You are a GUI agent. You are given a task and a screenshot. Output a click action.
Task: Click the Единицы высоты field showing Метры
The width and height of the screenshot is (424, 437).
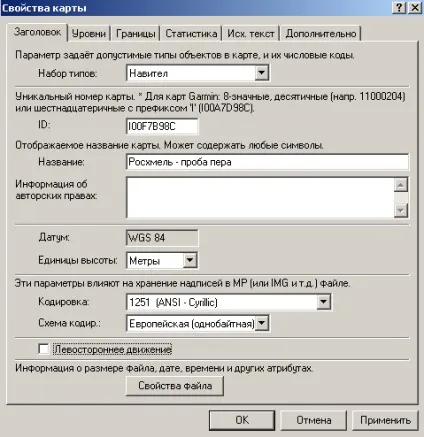[x=162, y=260]
